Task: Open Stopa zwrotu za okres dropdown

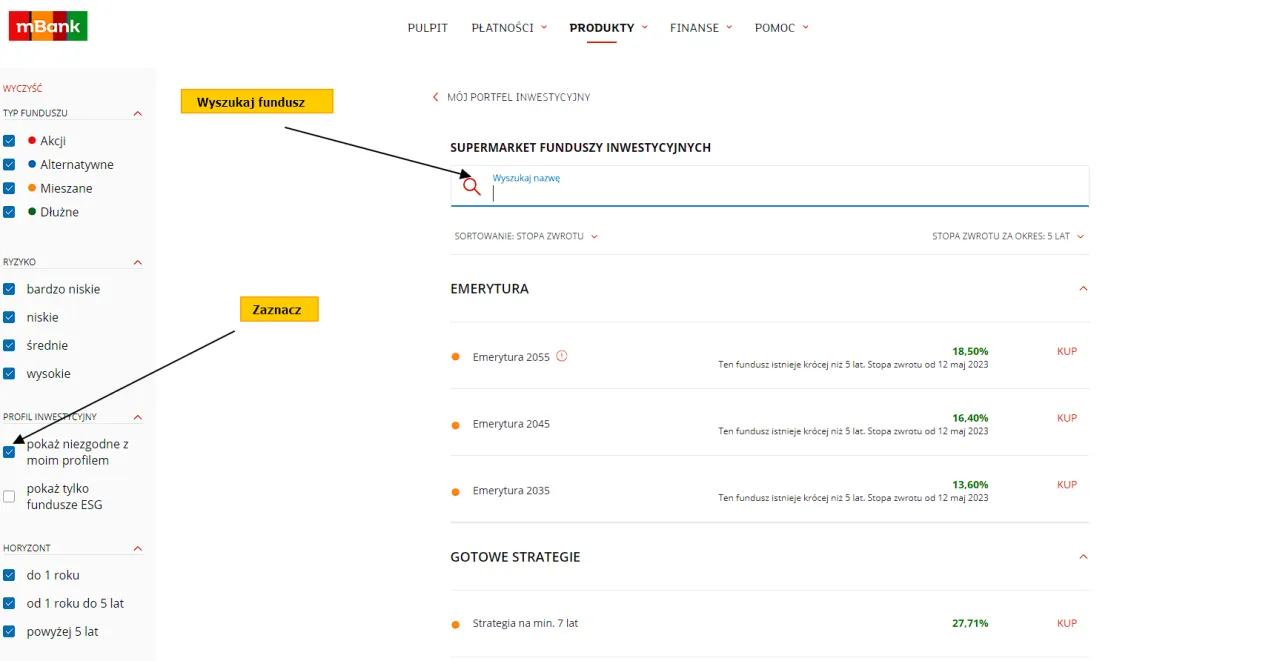Action: [x=1008, y=237]
